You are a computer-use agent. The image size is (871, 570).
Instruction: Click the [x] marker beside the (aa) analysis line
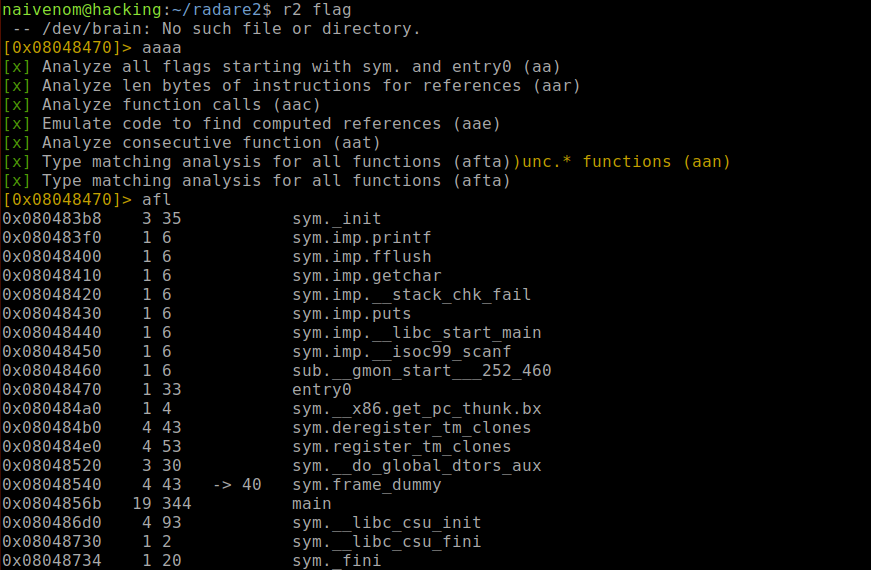click(x=17, y=67)
